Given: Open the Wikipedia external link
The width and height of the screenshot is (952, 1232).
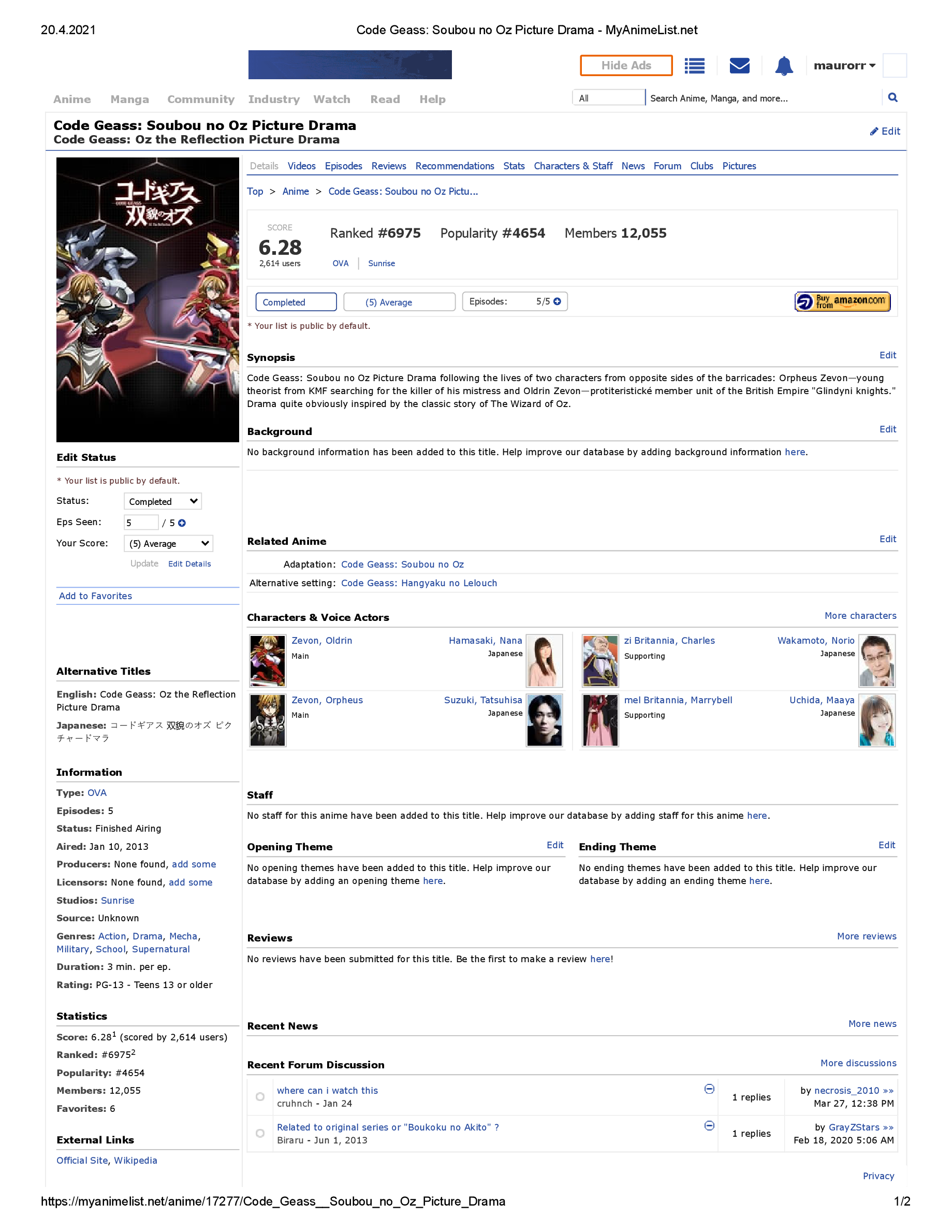Looking at the screenshot, I should [x=135, y=1161].
